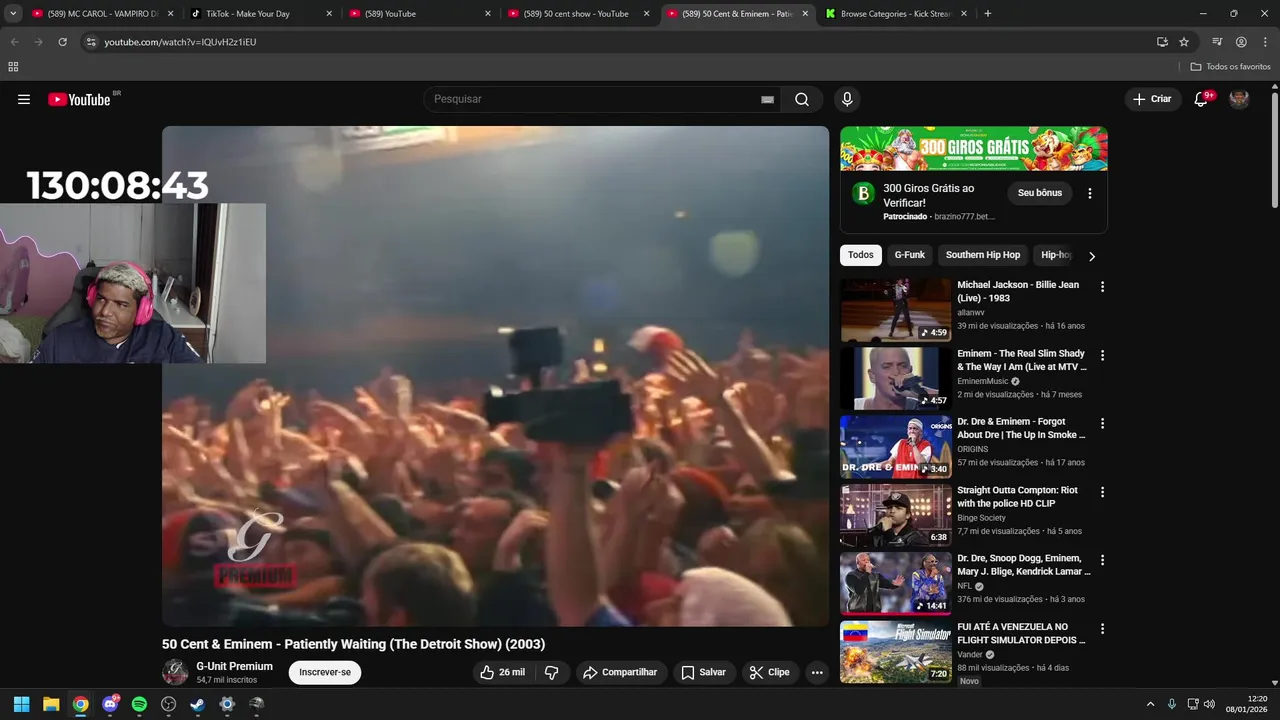Open the YouTube notifications bell
This screenshot has width=1280, height=720.
tap(1201, 99)
